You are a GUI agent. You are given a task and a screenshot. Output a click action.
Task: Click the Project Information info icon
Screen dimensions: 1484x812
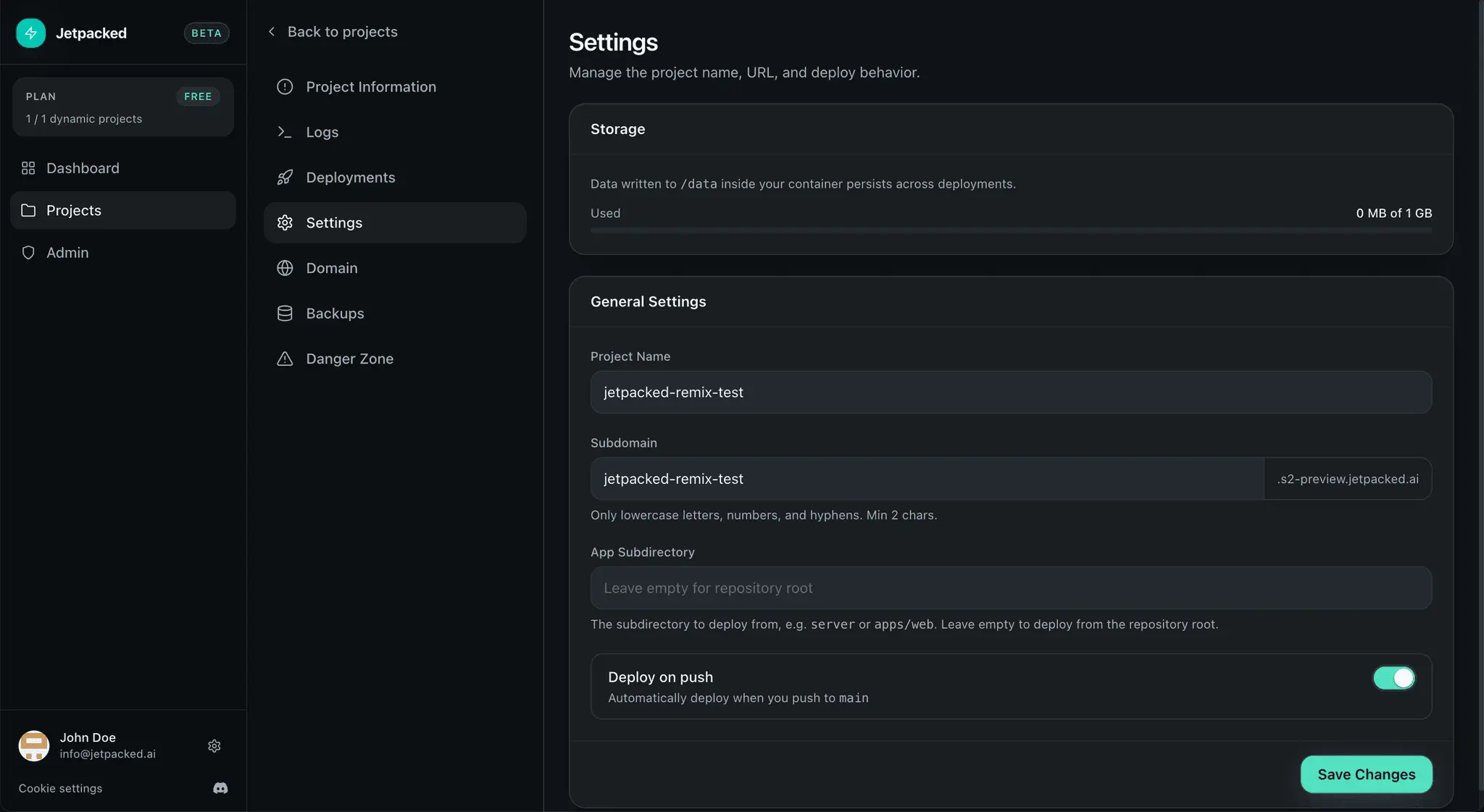tap(285, 86)
